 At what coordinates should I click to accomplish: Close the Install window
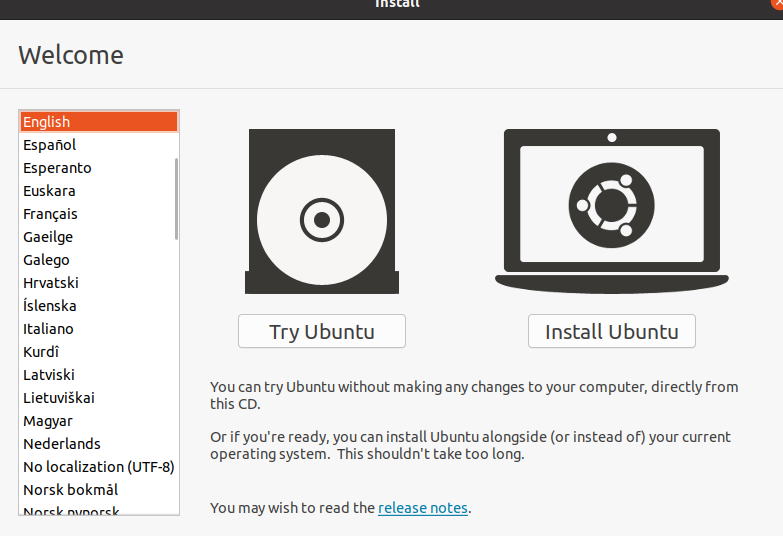(x=778, y=3)
